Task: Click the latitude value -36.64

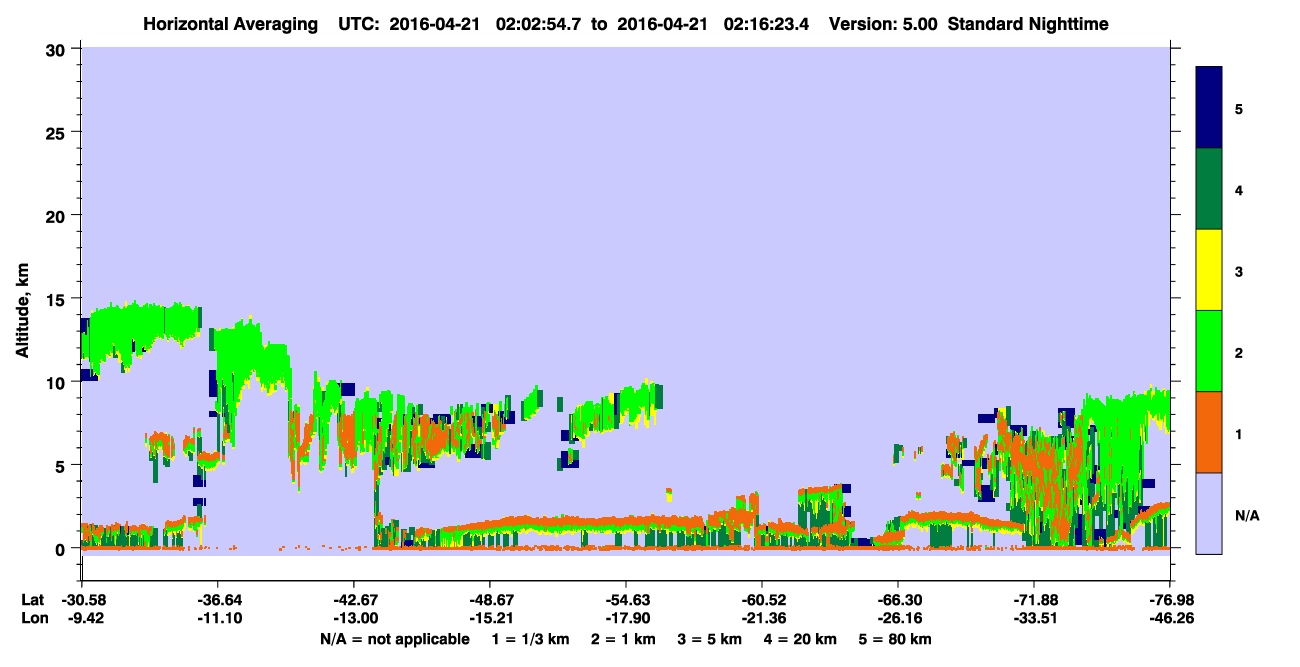Action: coord(218,600)
